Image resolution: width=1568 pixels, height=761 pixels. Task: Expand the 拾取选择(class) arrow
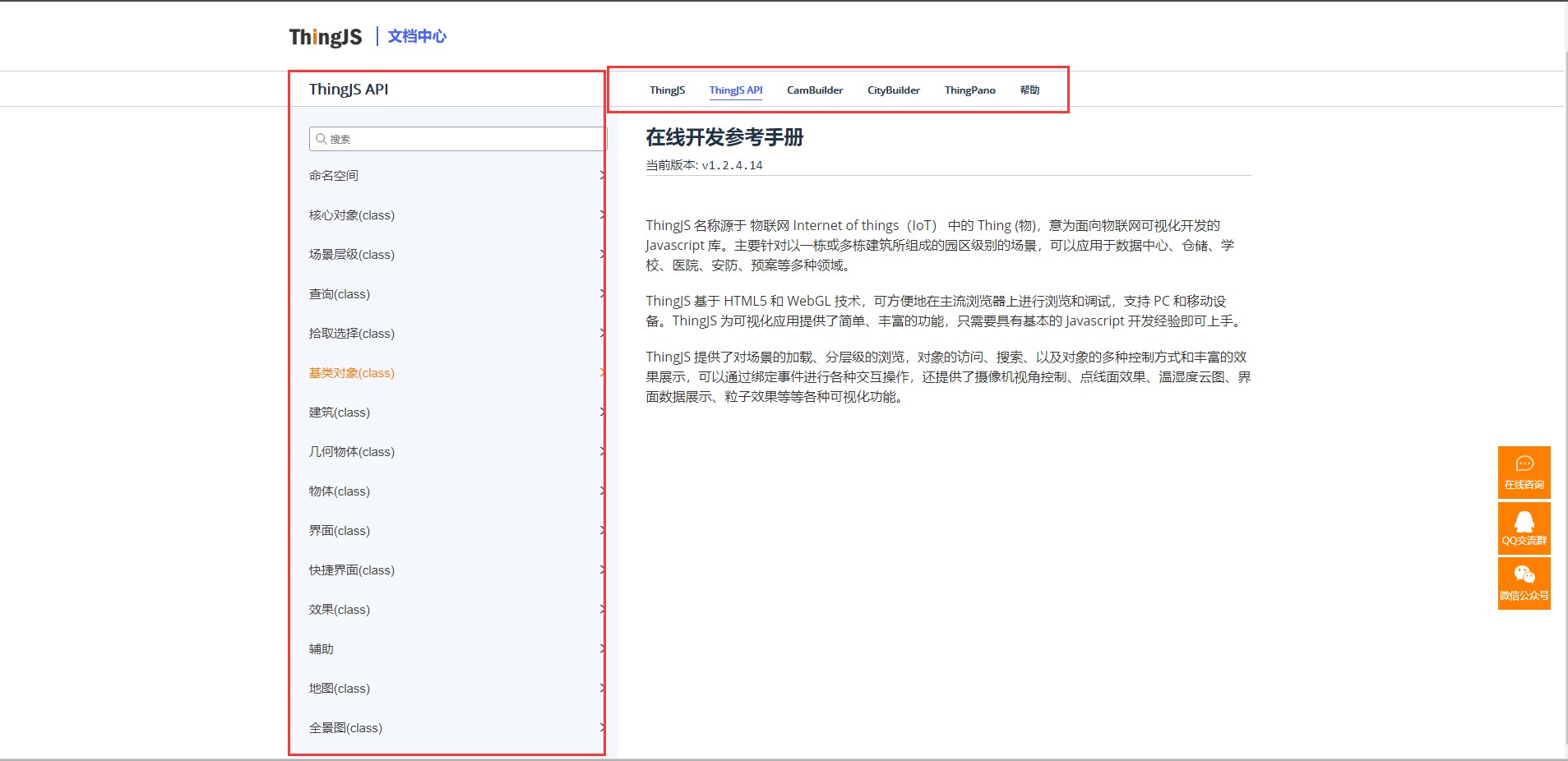click(x=602, y=333)
